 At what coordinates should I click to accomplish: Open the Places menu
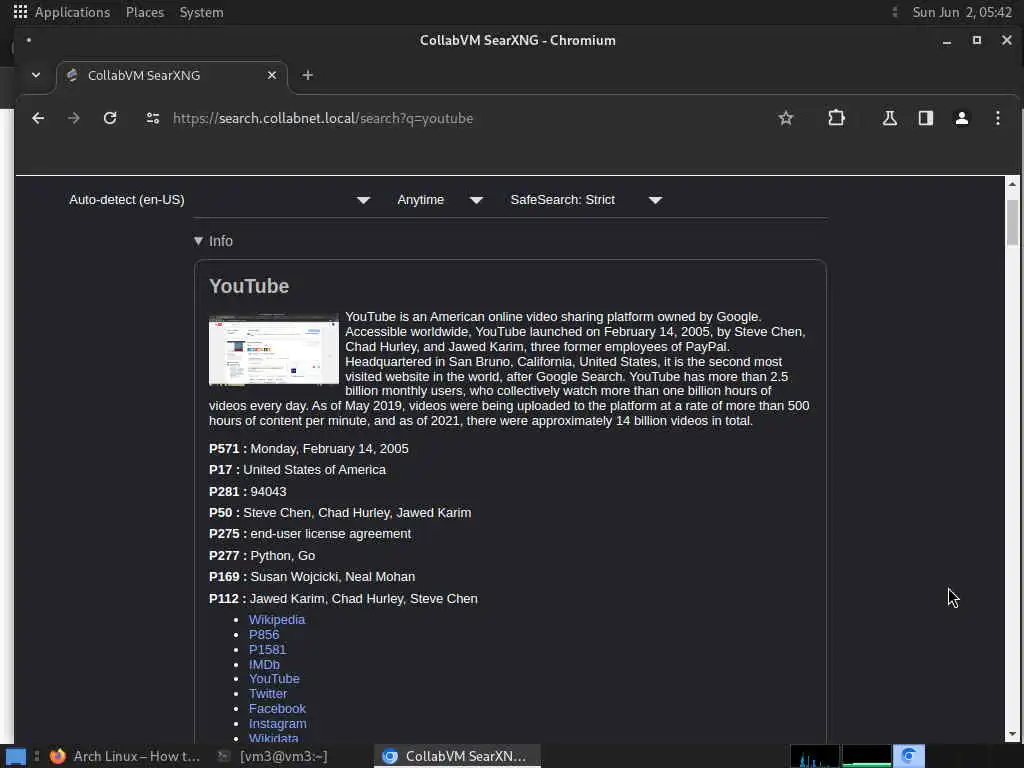145,12
